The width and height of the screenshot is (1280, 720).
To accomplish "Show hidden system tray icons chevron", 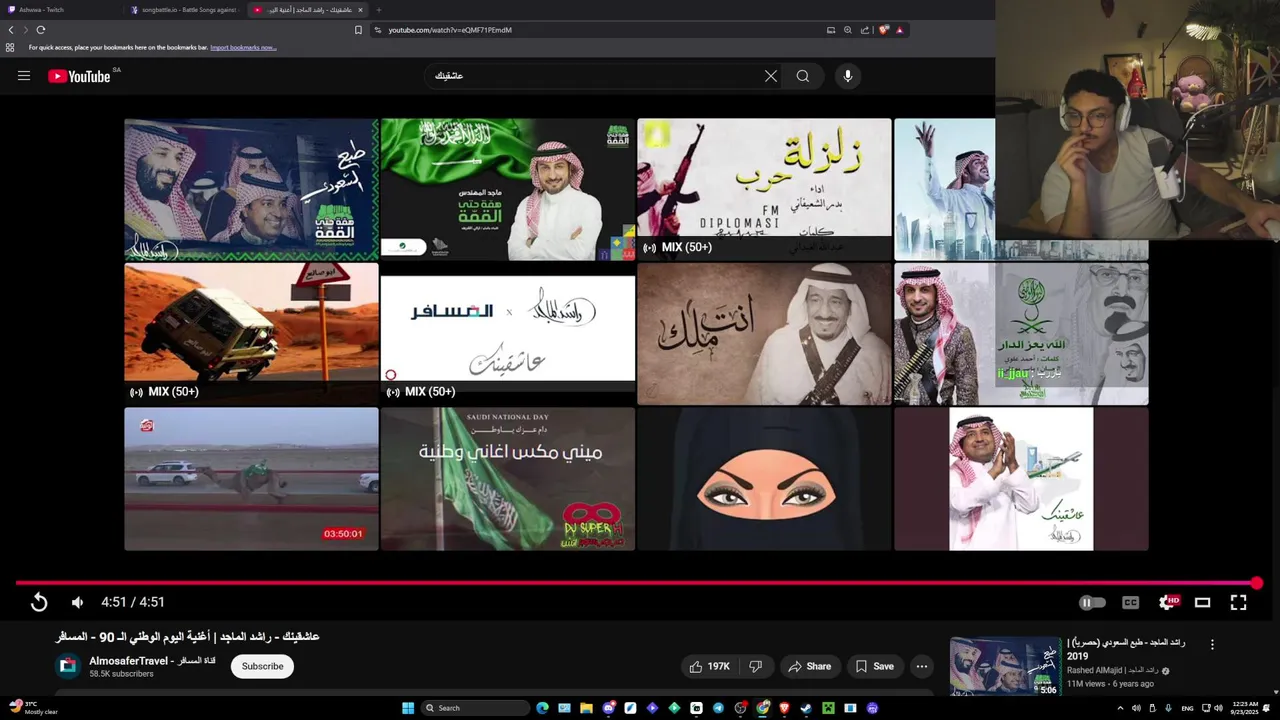I will tap(1120, 708).
